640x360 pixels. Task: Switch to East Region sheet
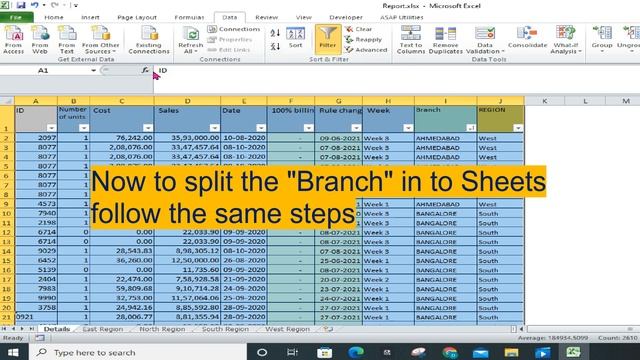click(102, 329)
